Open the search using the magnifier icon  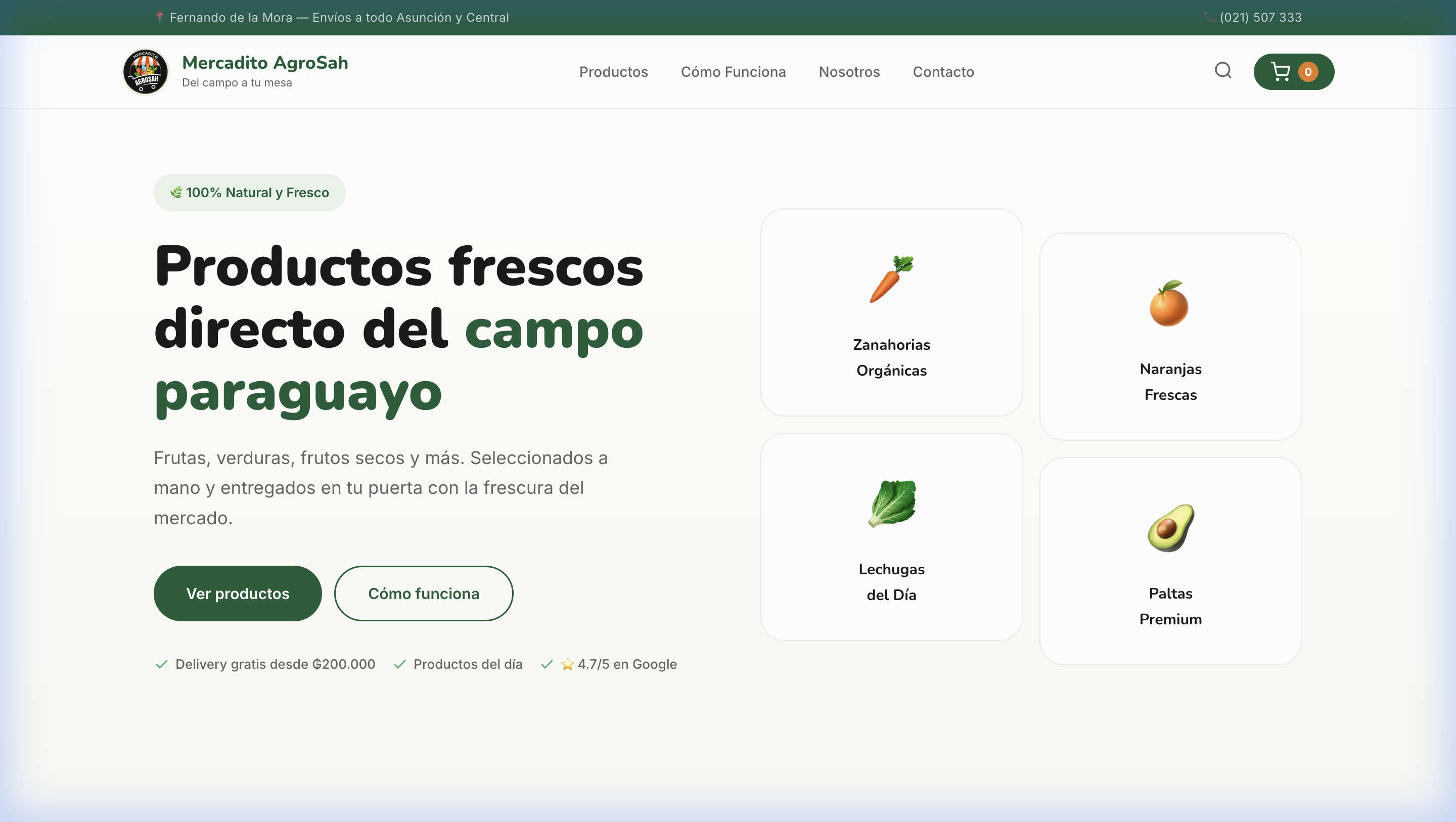[1222, 71]
